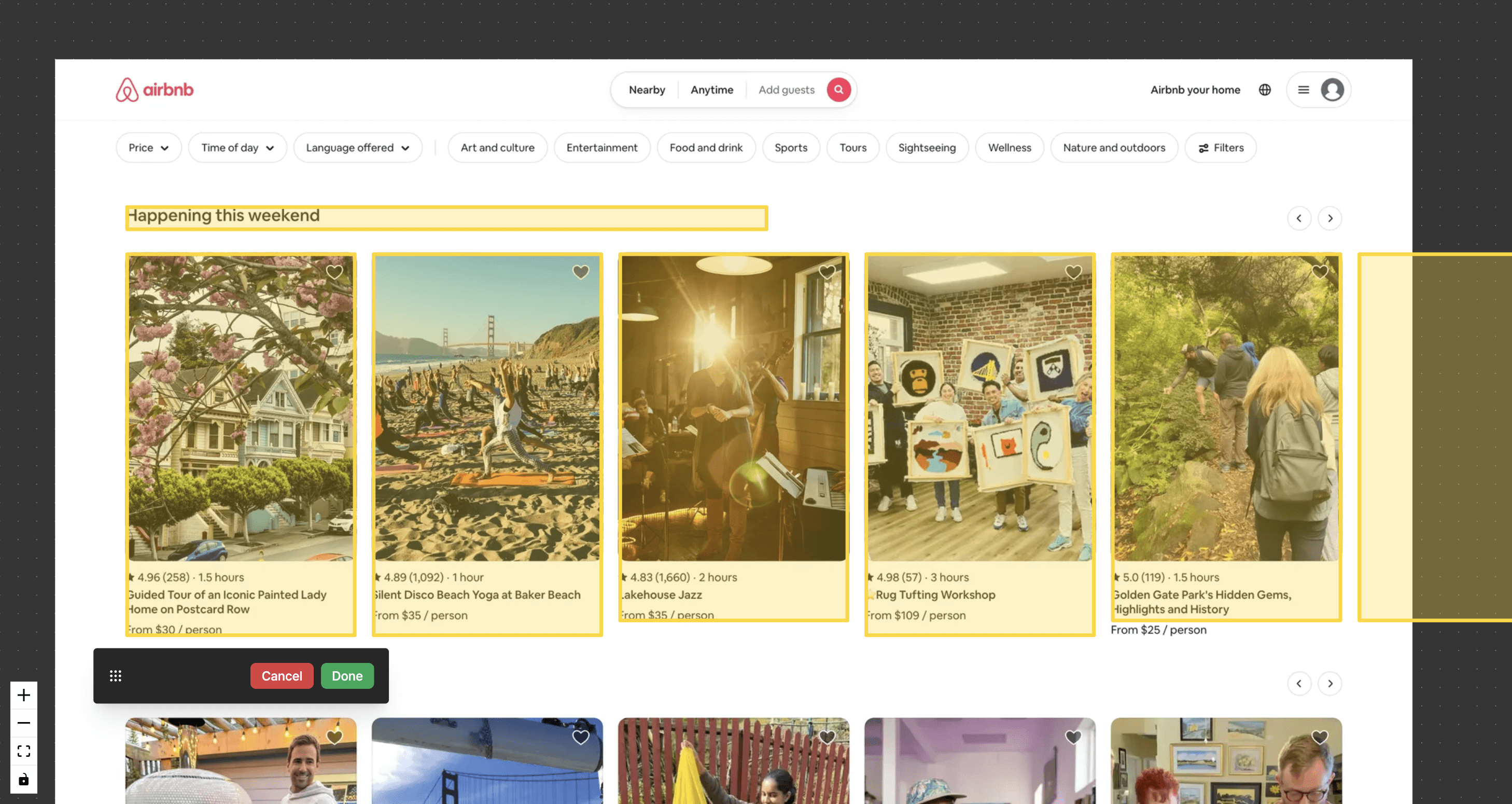Click the red search magnifier button
Image resolution: width=1512 pixels, height=804 pixels.
point(839,90)
